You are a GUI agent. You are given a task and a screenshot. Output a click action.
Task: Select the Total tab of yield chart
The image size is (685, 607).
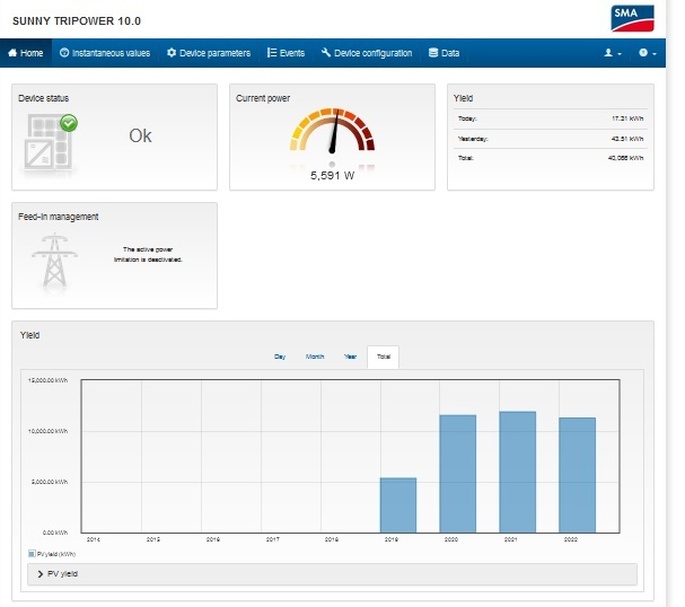(383, 357)
